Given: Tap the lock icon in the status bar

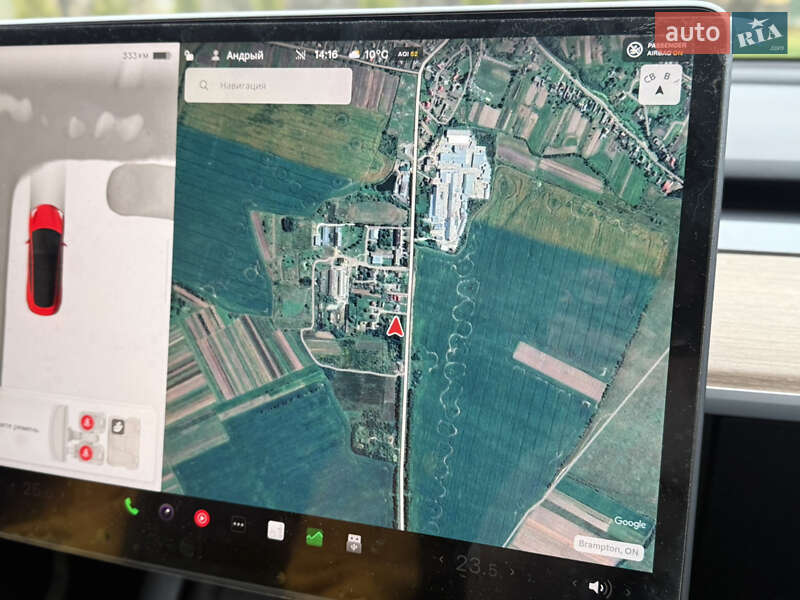Looking at the screenshot, I should pos(189,54).
